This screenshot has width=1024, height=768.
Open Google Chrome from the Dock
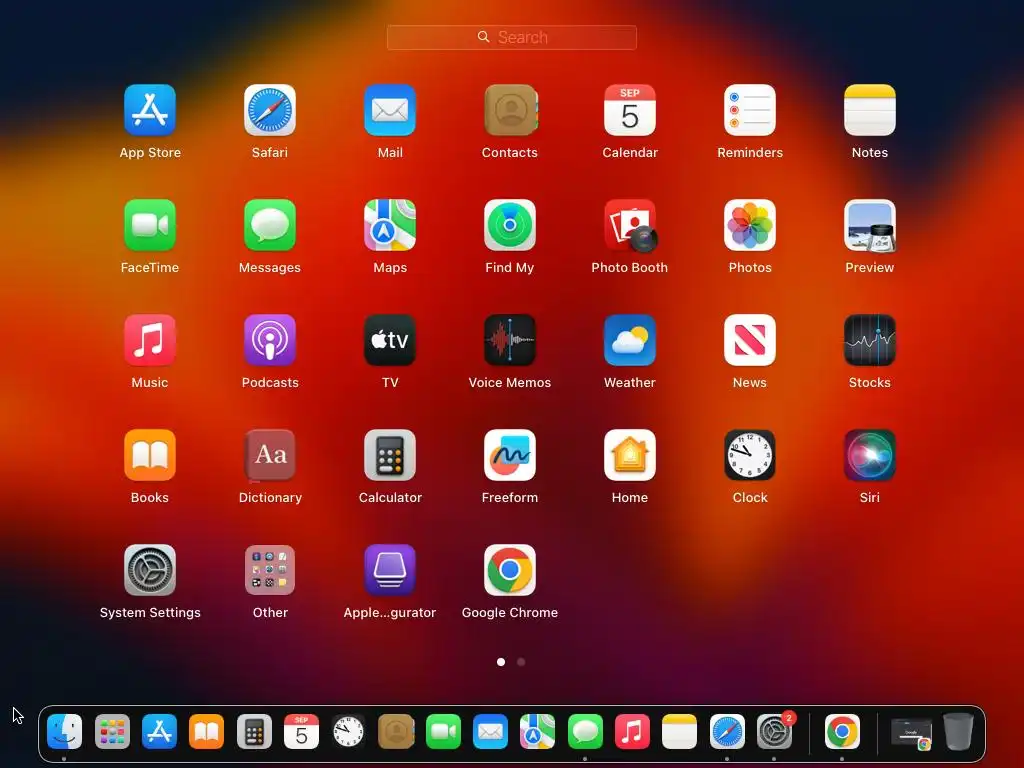click(842, 731)
